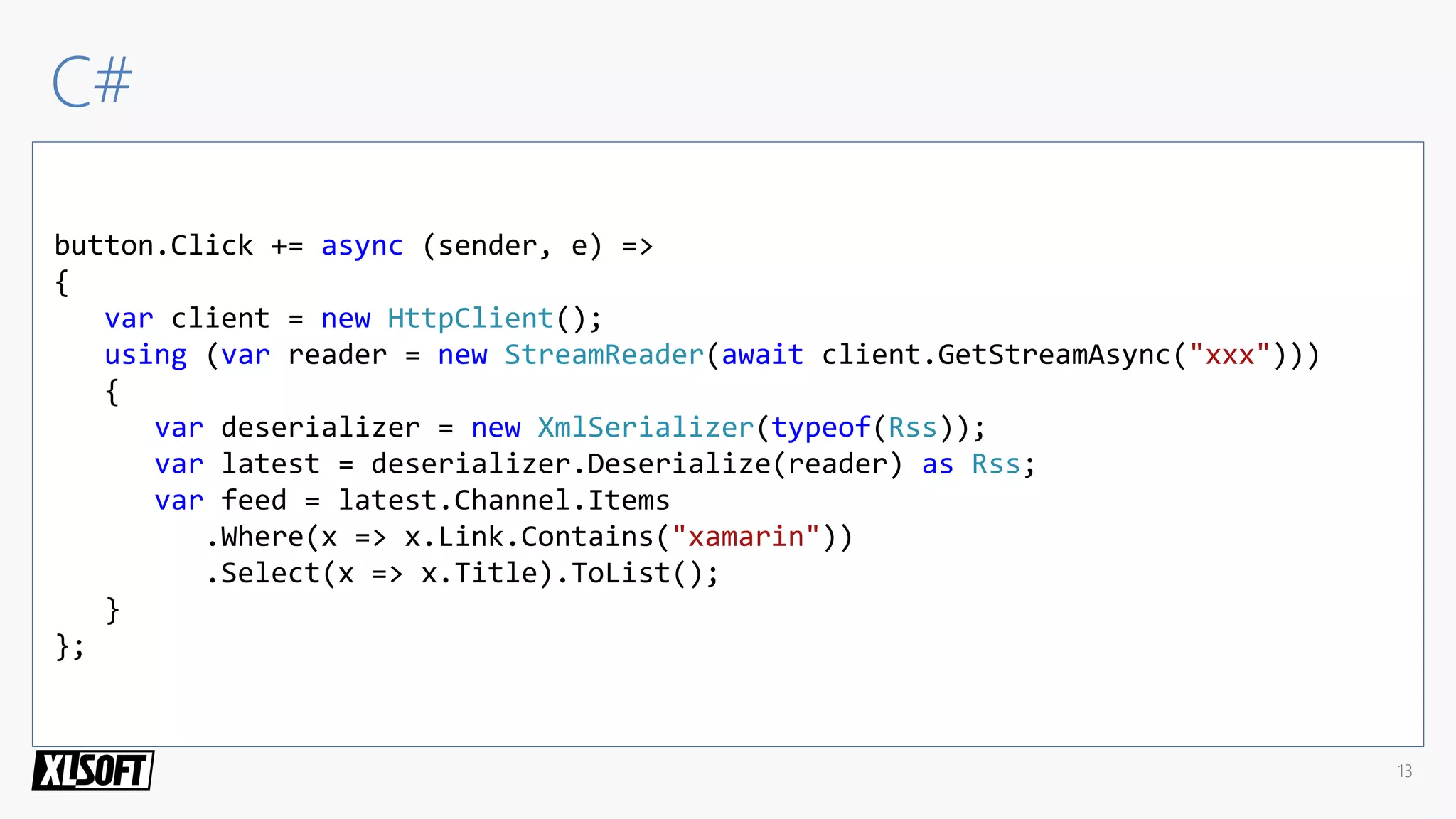Click 'HttpClient' in the code

(x=470, y=318)
